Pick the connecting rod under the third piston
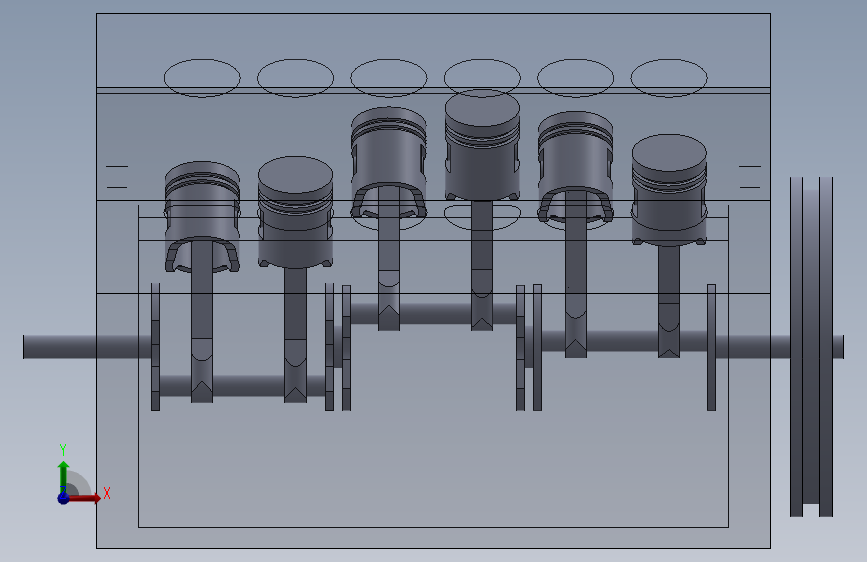This screenshot has height=562, width=867. pyautogui.click(x=389, y=259)
